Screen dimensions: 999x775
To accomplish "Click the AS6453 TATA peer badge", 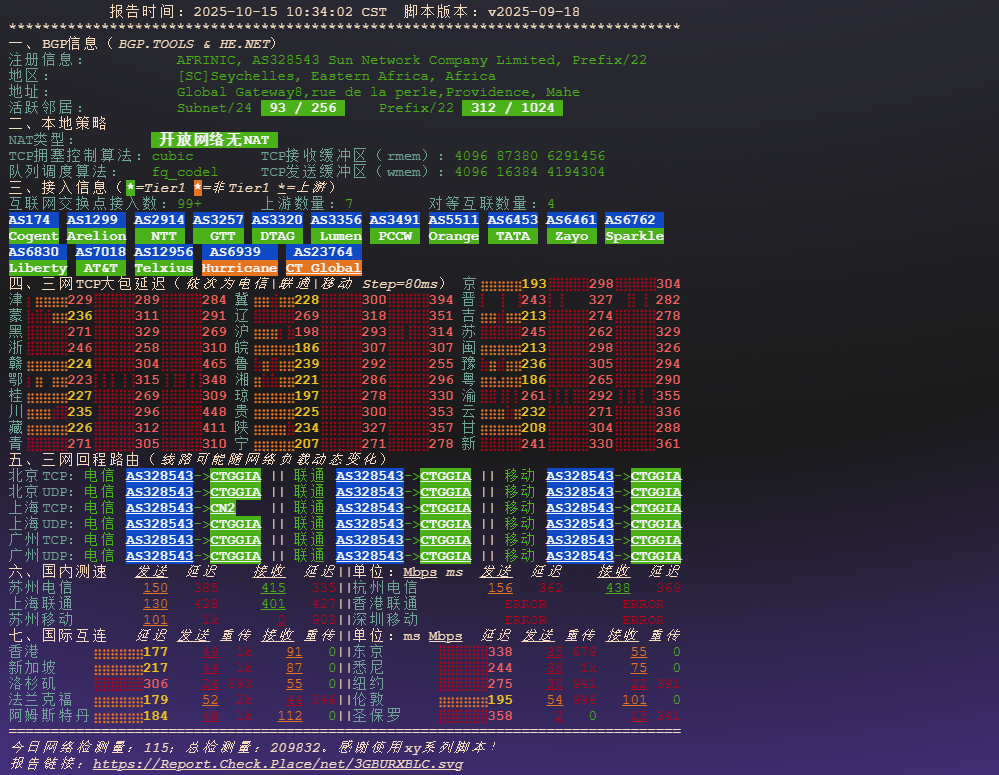I will click(512, 228).
